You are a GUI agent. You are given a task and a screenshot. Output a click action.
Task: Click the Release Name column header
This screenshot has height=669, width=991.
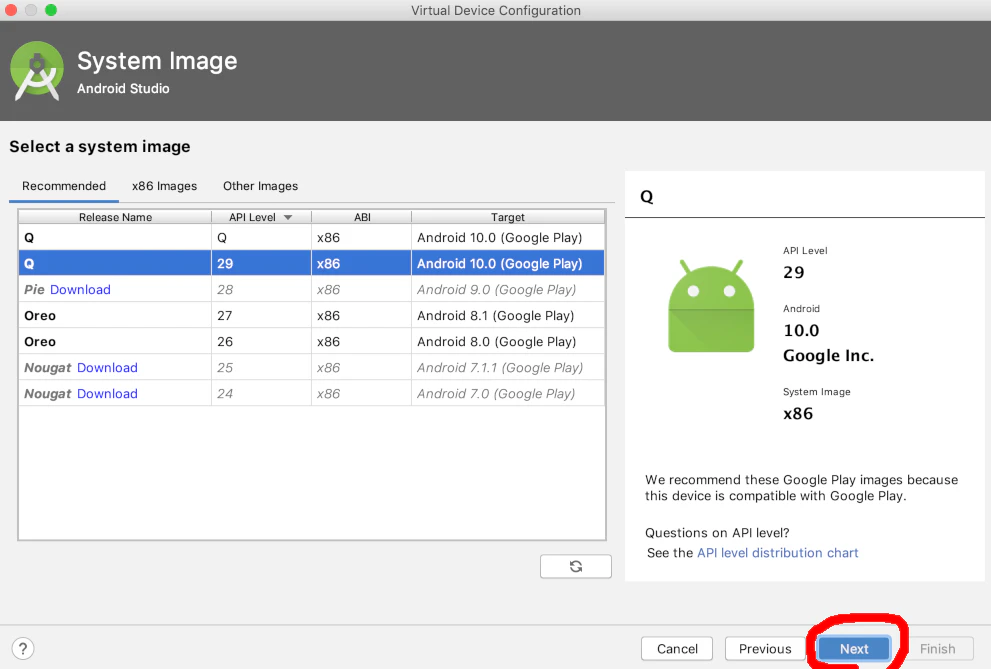[x=115, y=217]
